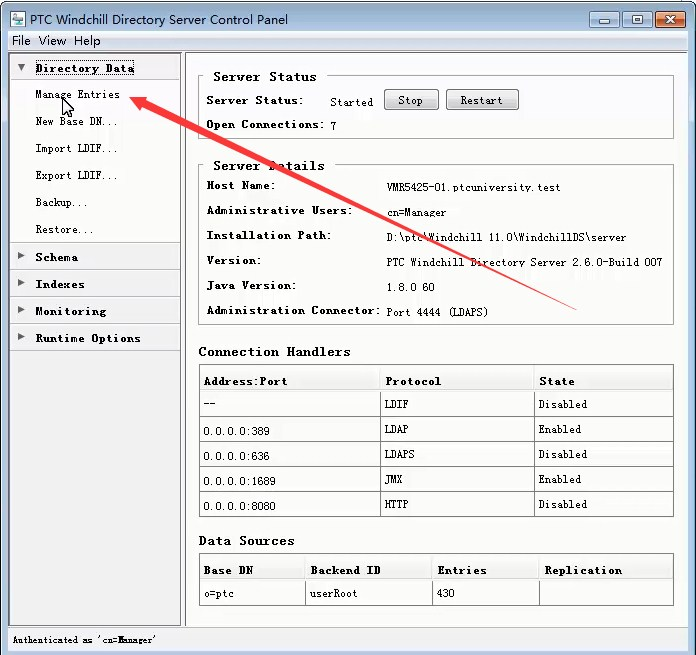Collapse the Directory Data section arrow
This screenshot has height=655, width=696.
(21, 67)
